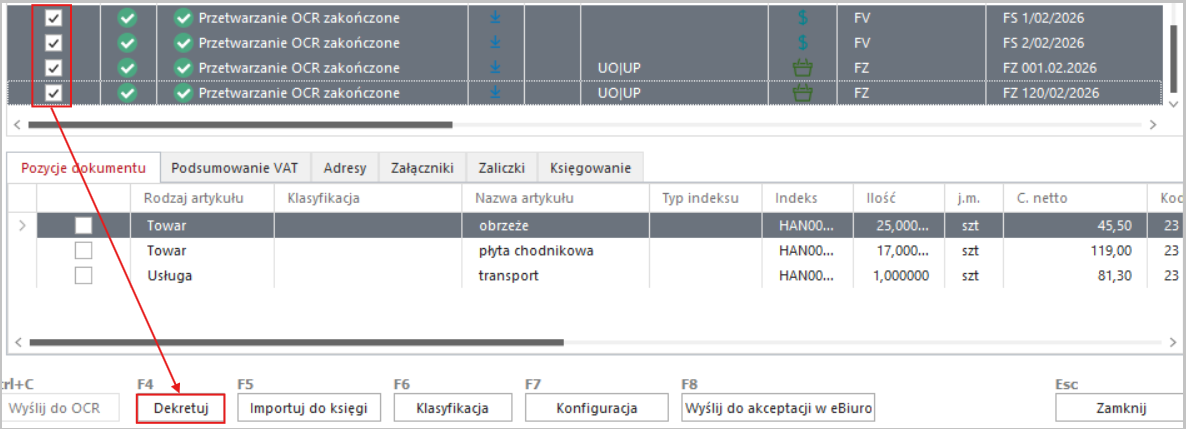Image resolution: width=1186 pixels, height=429 pixels.
Task: Click the Typ indeksu column header
Action: pyautogui.click(x=706, y=198)
